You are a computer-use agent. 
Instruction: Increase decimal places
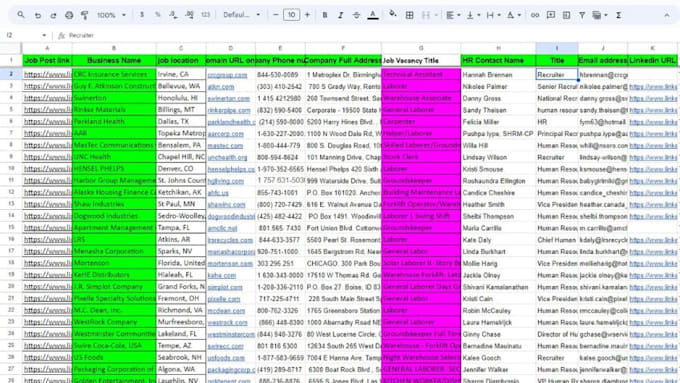[x=190, y=15]
